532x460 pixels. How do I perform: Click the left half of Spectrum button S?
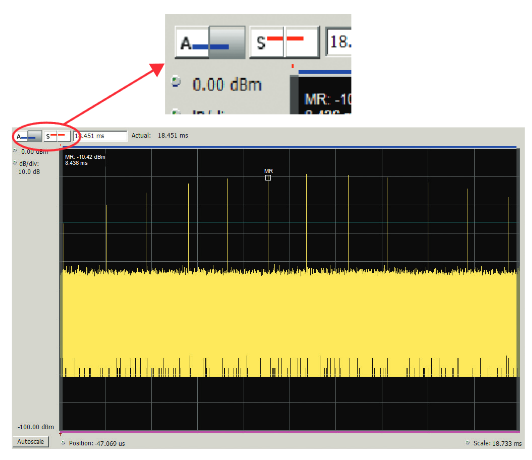(51, 136)
